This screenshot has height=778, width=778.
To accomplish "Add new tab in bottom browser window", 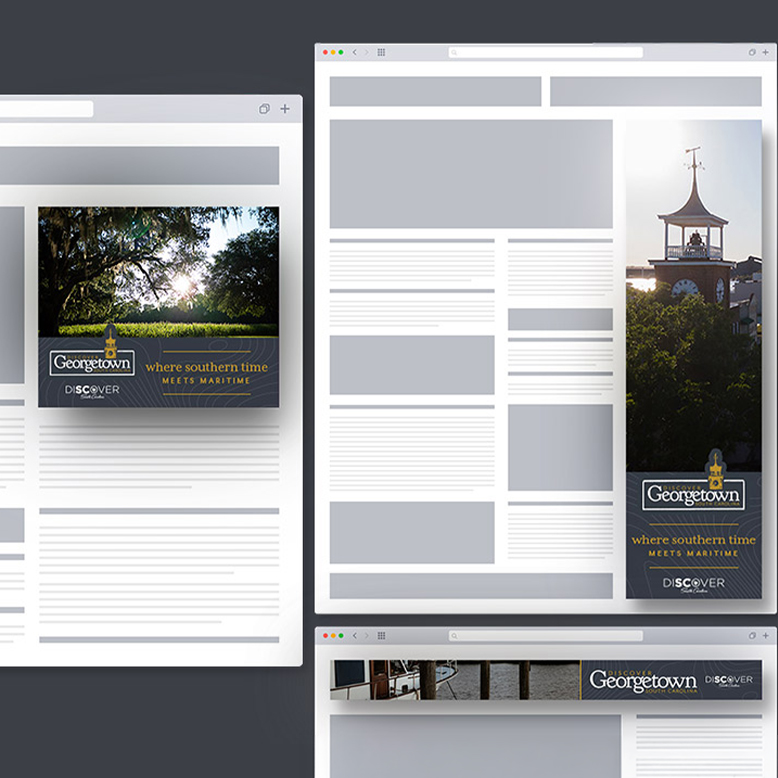I will pos(766,636).
